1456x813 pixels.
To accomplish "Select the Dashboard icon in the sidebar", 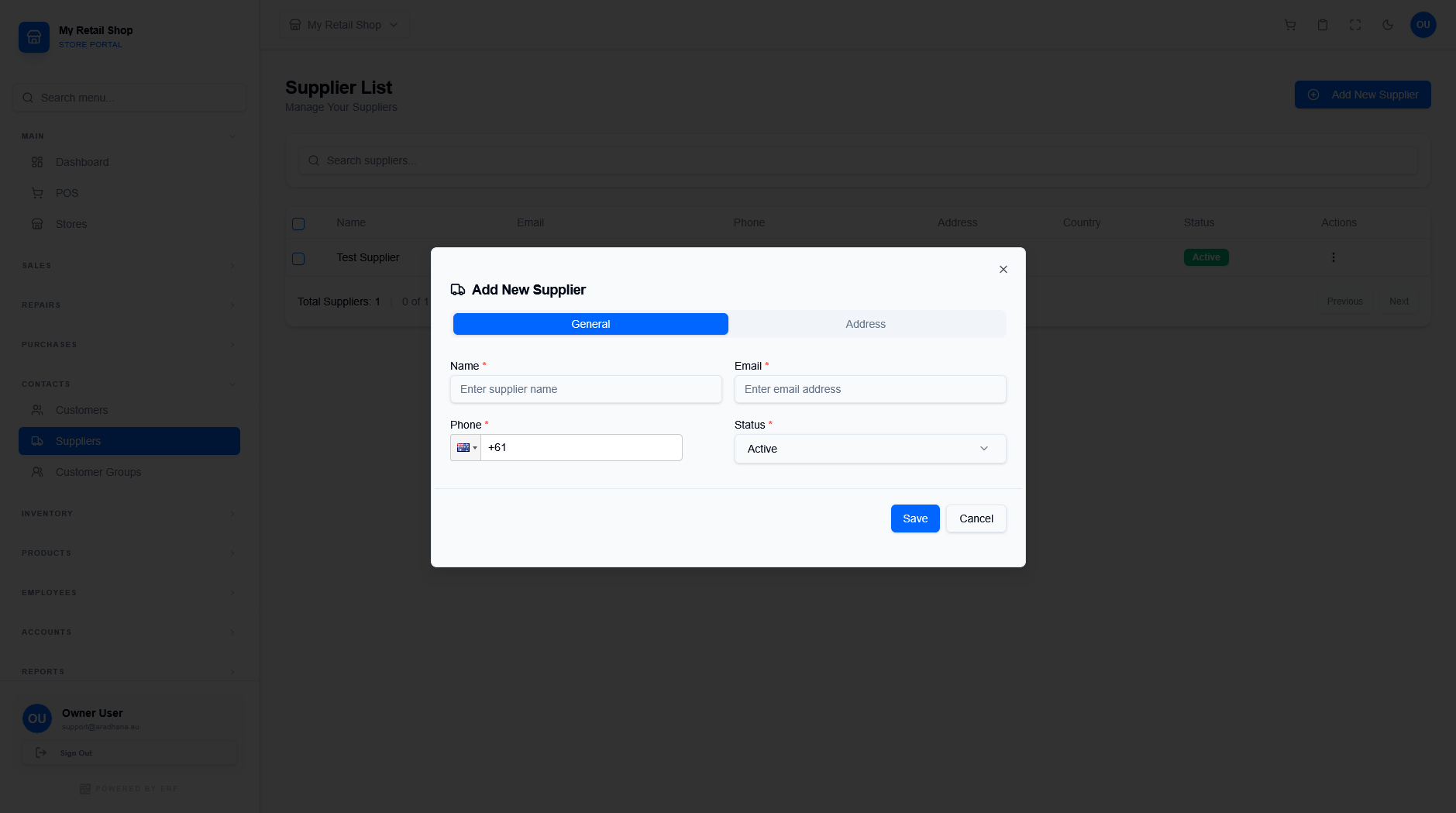I will (x=37, y=162).
